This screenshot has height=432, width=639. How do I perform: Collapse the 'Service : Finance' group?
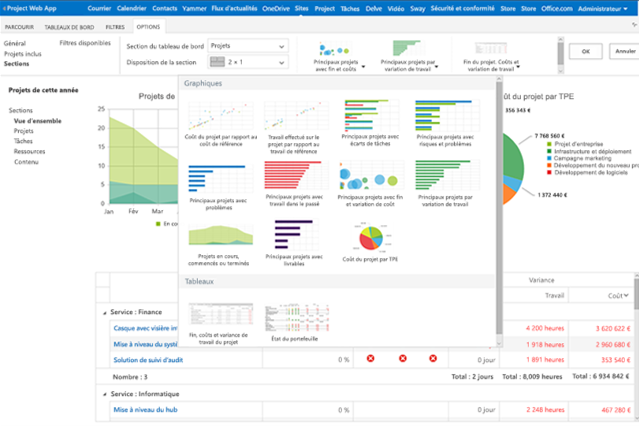[x=104, y=313]
